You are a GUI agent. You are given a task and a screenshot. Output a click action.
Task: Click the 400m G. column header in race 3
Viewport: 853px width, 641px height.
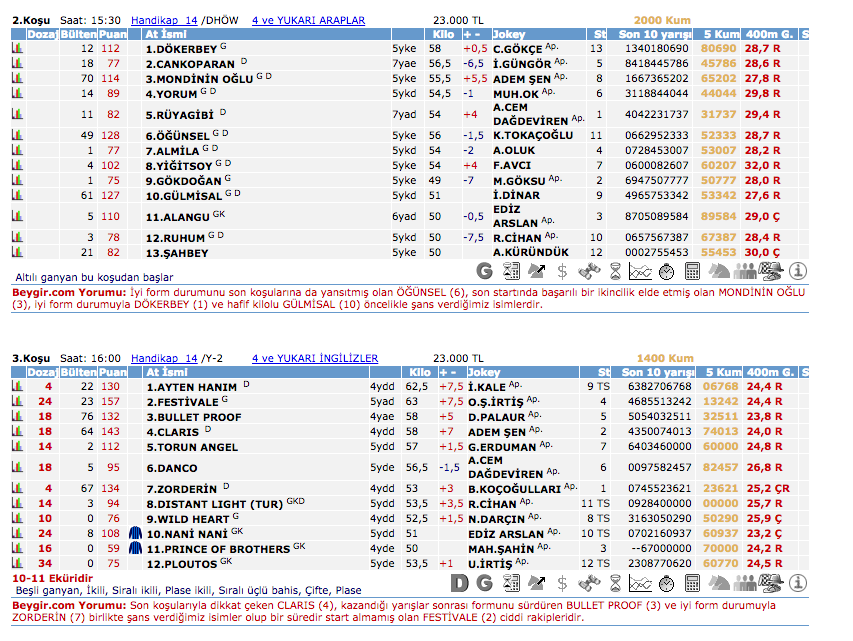(x=769, y=372)
